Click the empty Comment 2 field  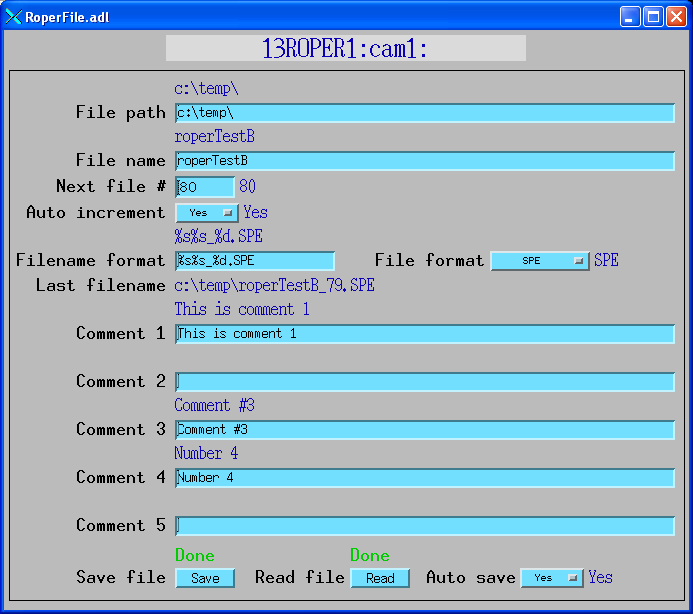424,382
